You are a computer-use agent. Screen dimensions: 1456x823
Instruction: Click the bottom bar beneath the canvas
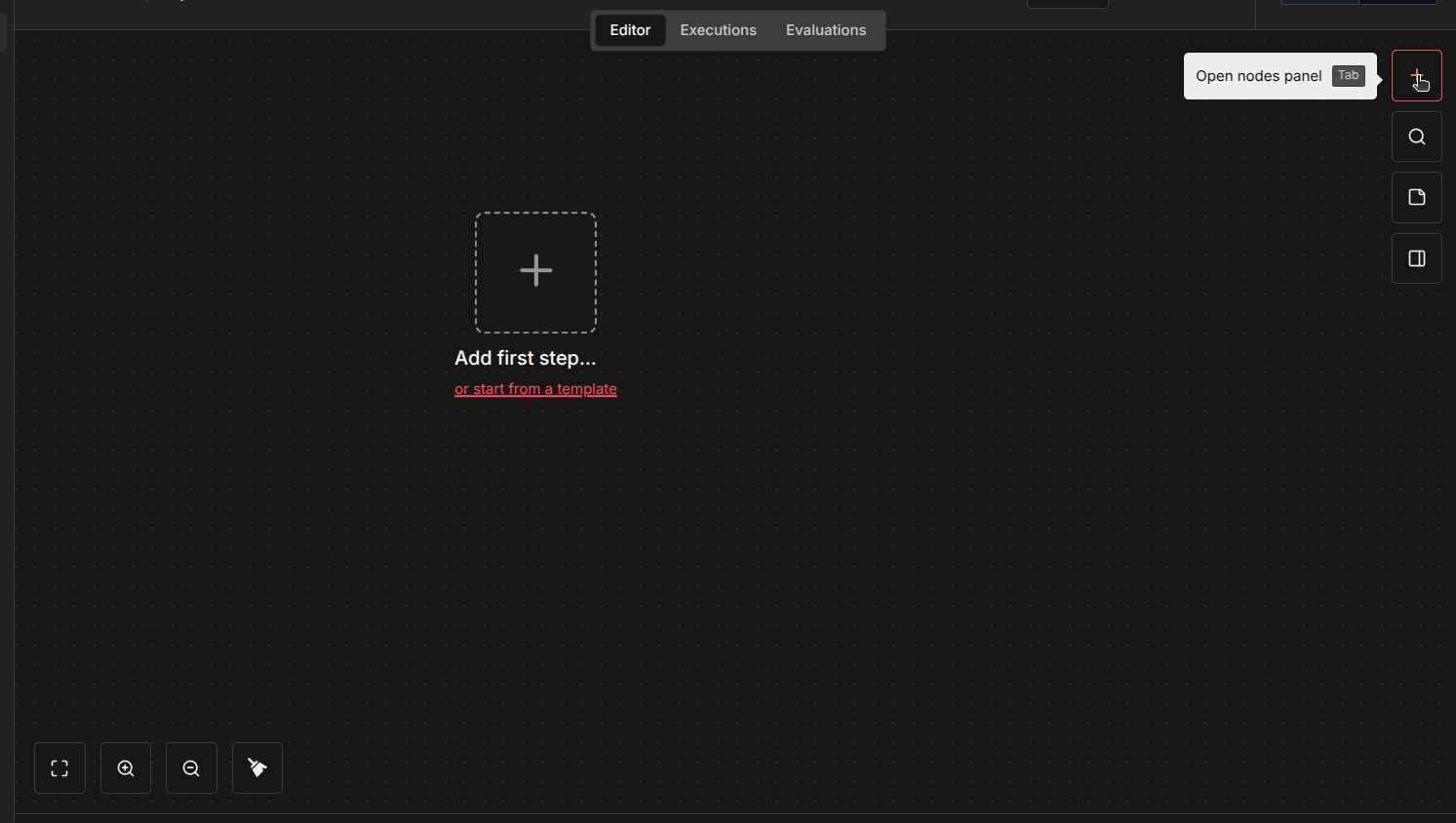coord(731,818)
